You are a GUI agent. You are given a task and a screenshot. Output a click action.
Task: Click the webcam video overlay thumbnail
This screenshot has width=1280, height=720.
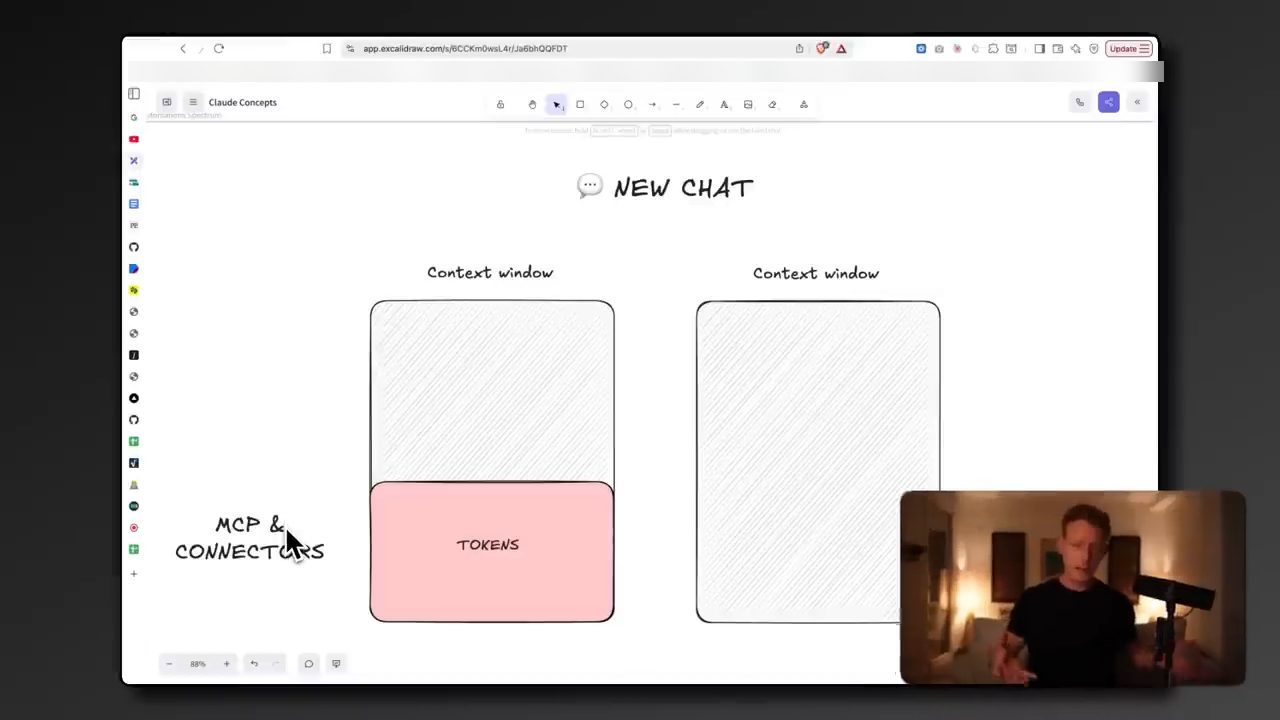[x=1073, y=588]
